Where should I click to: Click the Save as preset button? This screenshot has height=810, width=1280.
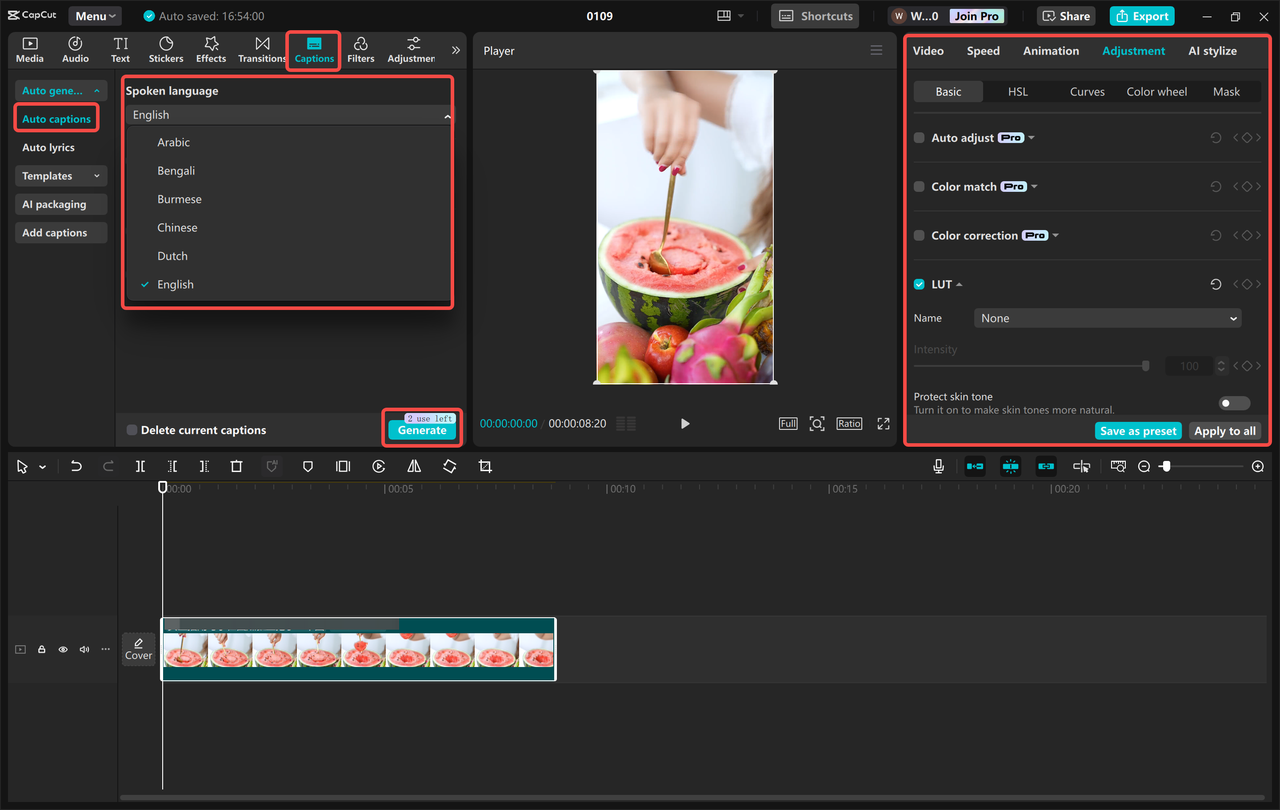pos(1138,430)
